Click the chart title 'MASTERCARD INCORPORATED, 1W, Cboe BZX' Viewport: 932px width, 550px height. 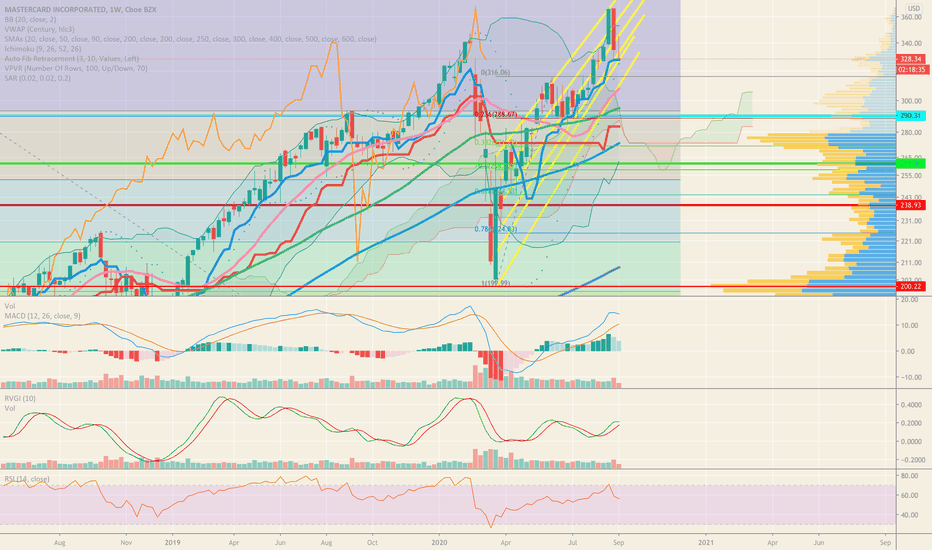[x=80, y=10]
